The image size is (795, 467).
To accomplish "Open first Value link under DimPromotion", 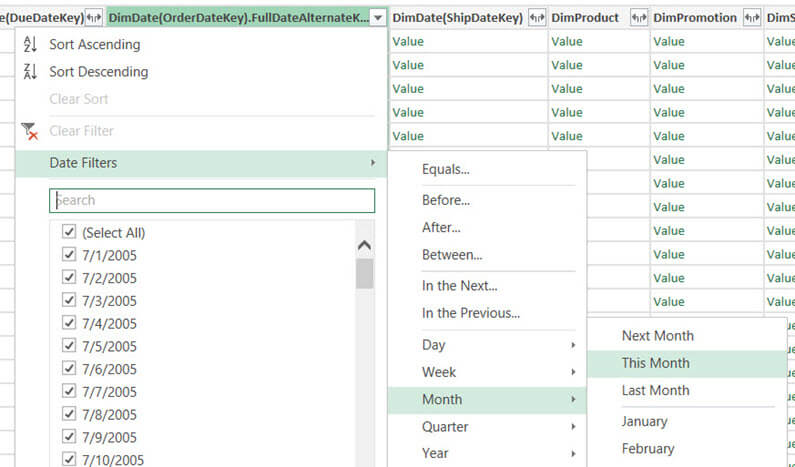I will [x=668, y=41].
